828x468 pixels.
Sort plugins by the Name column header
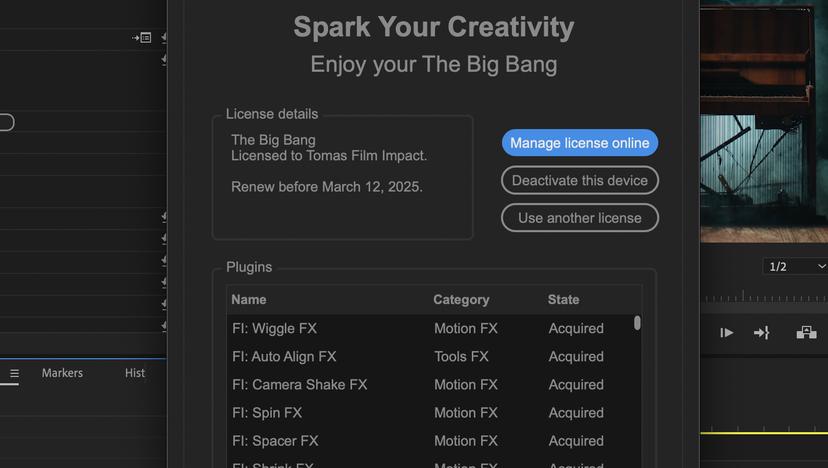point(249,300)
